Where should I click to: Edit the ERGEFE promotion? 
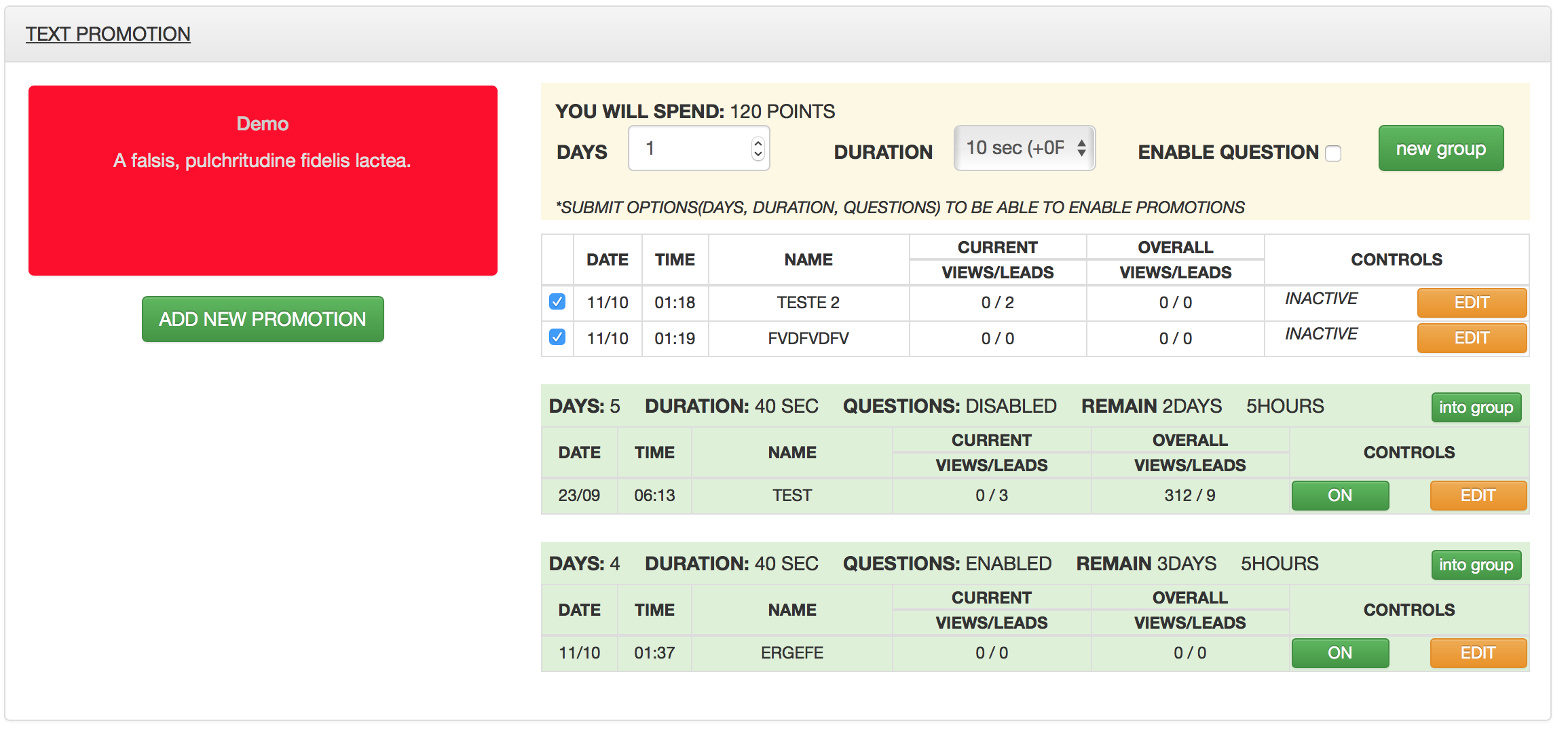pos(1478,653)
